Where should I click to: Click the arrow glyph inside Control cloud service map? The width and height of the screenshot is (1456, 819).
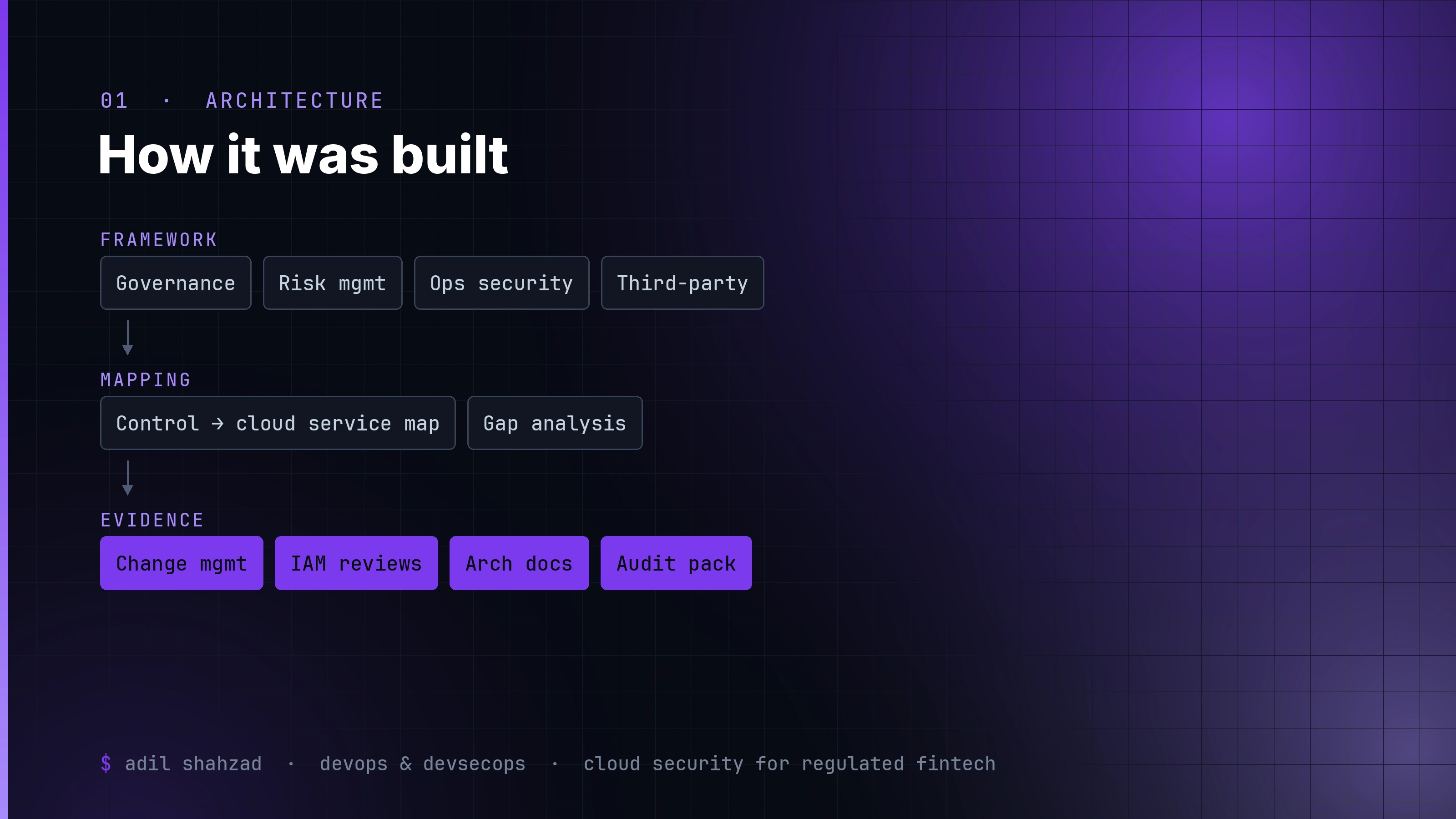pos(217,423)
